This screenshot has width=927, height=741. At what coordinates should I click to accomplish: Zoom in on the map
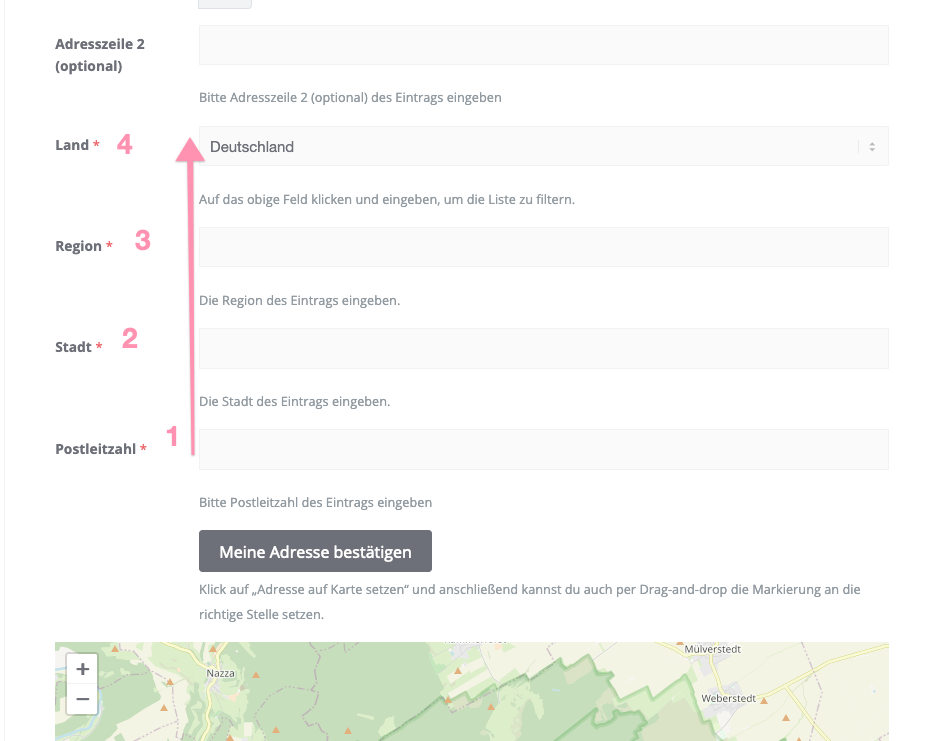tap(82, 668)
